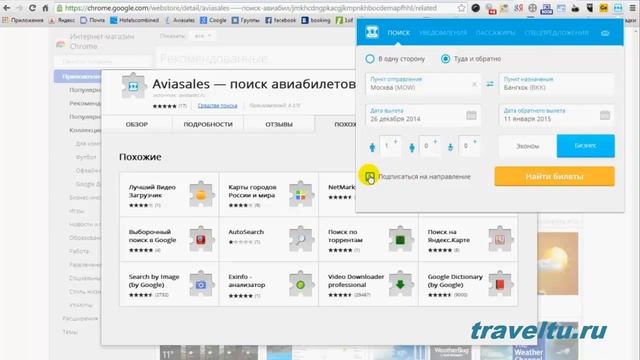The height and width of the screenshot is (360, 640).
Task: Open 'Search by Image (by Google)' title
Action: point(154,280)
